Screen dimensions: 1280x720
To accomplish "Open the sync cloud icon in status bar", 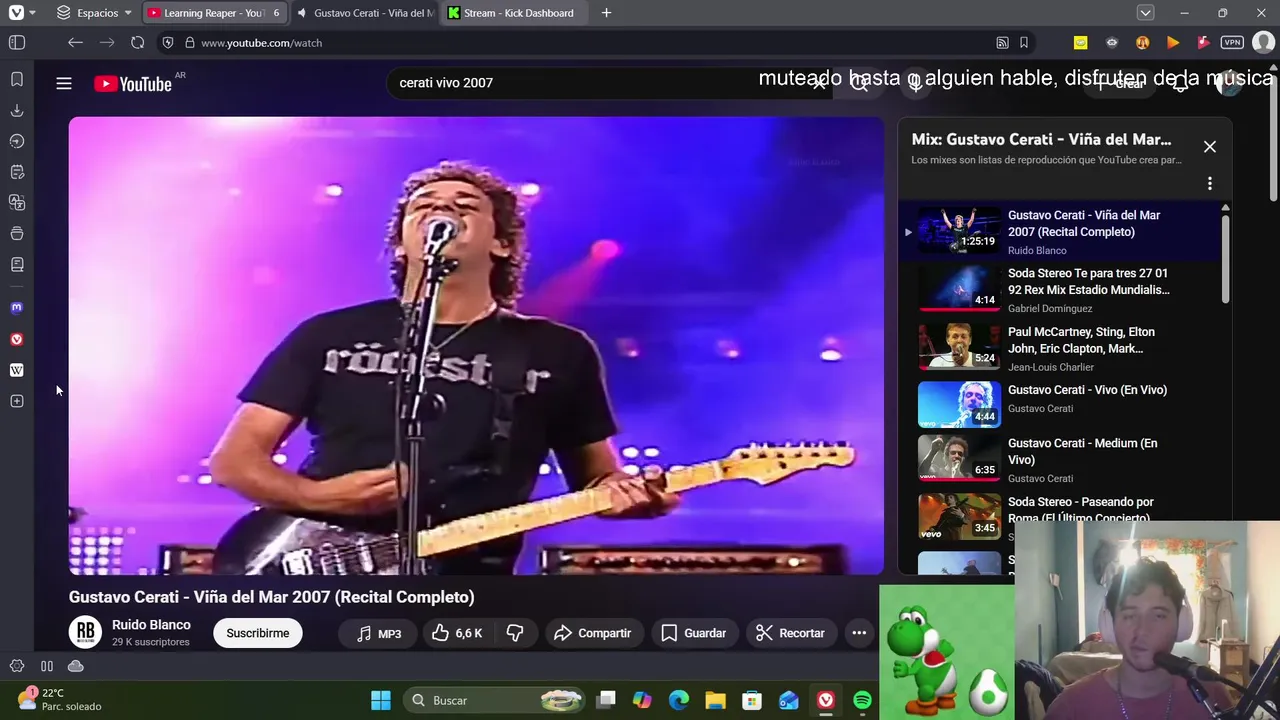I will (x=75, y=666).
